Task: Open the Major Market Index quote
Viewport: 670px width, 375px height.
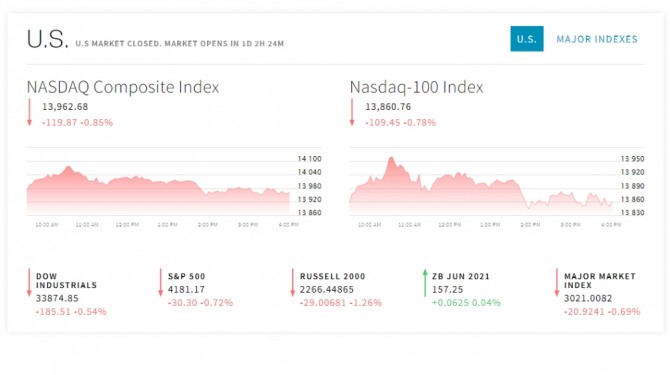Action: click(x=599, y=281)
